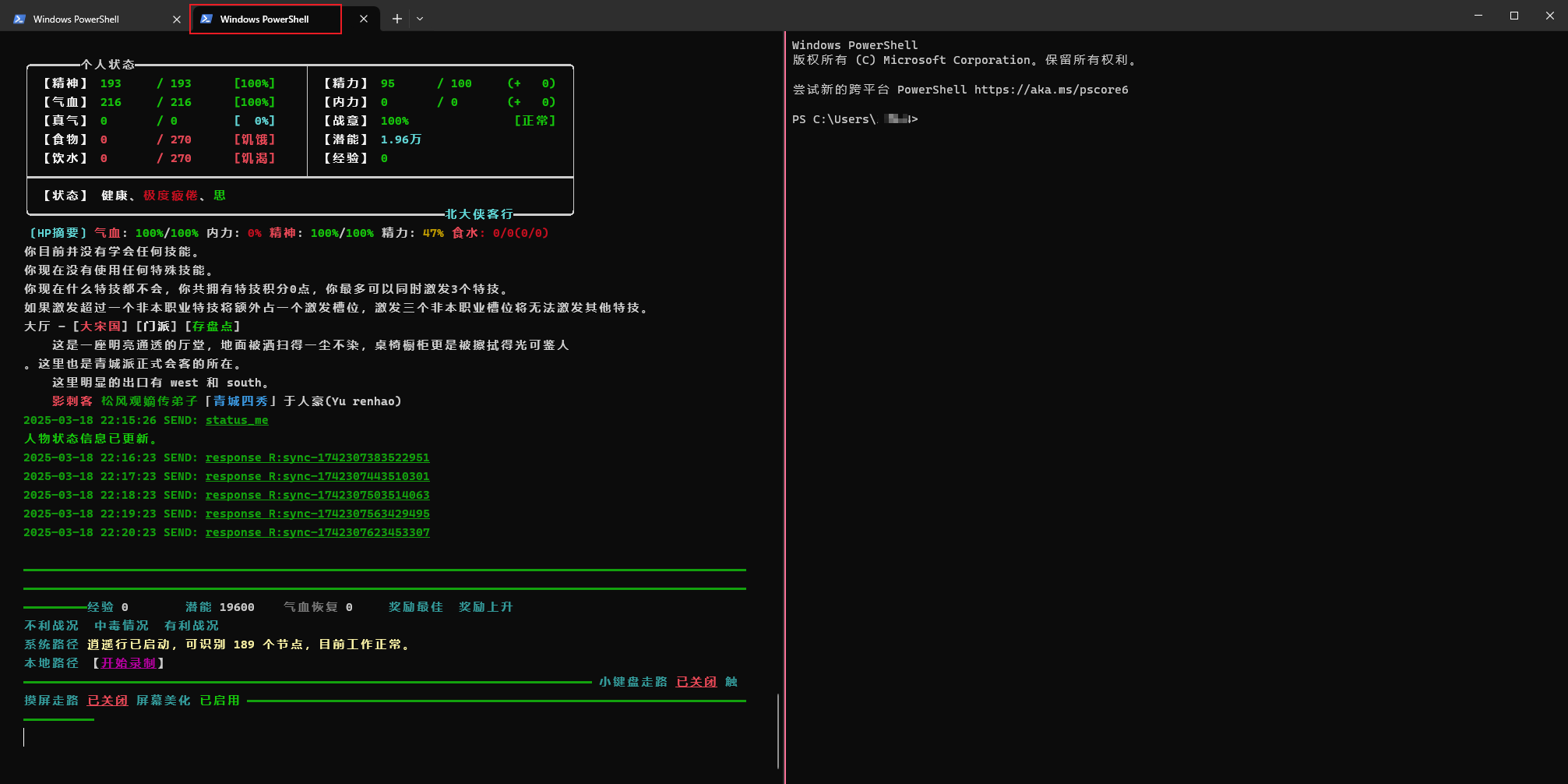This screenshot has width=1568, height=784.
Task: Click the 开始录制 link
Action: point(129,663)
